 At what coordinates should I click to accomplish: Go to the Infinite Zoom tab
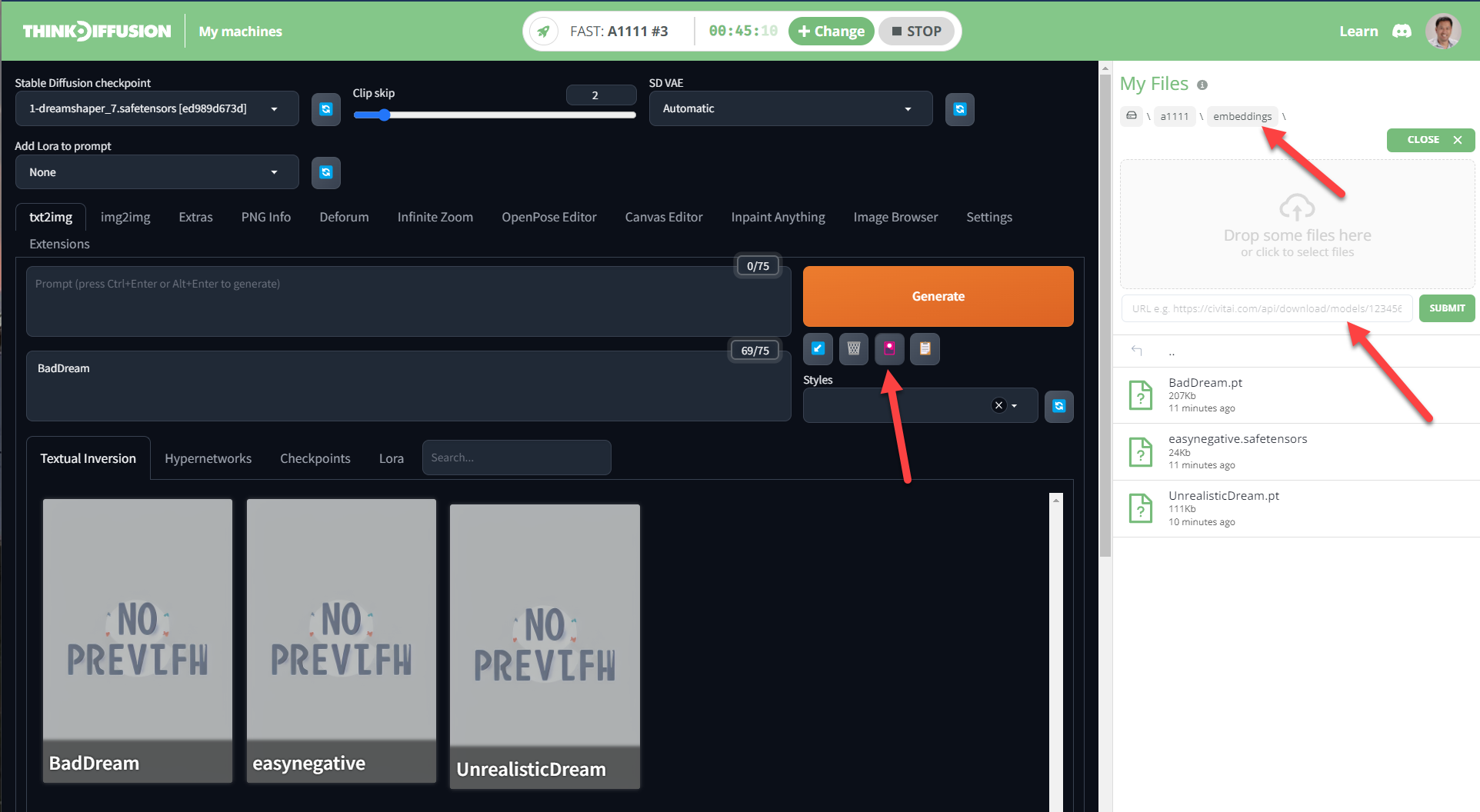click(435, 218)
